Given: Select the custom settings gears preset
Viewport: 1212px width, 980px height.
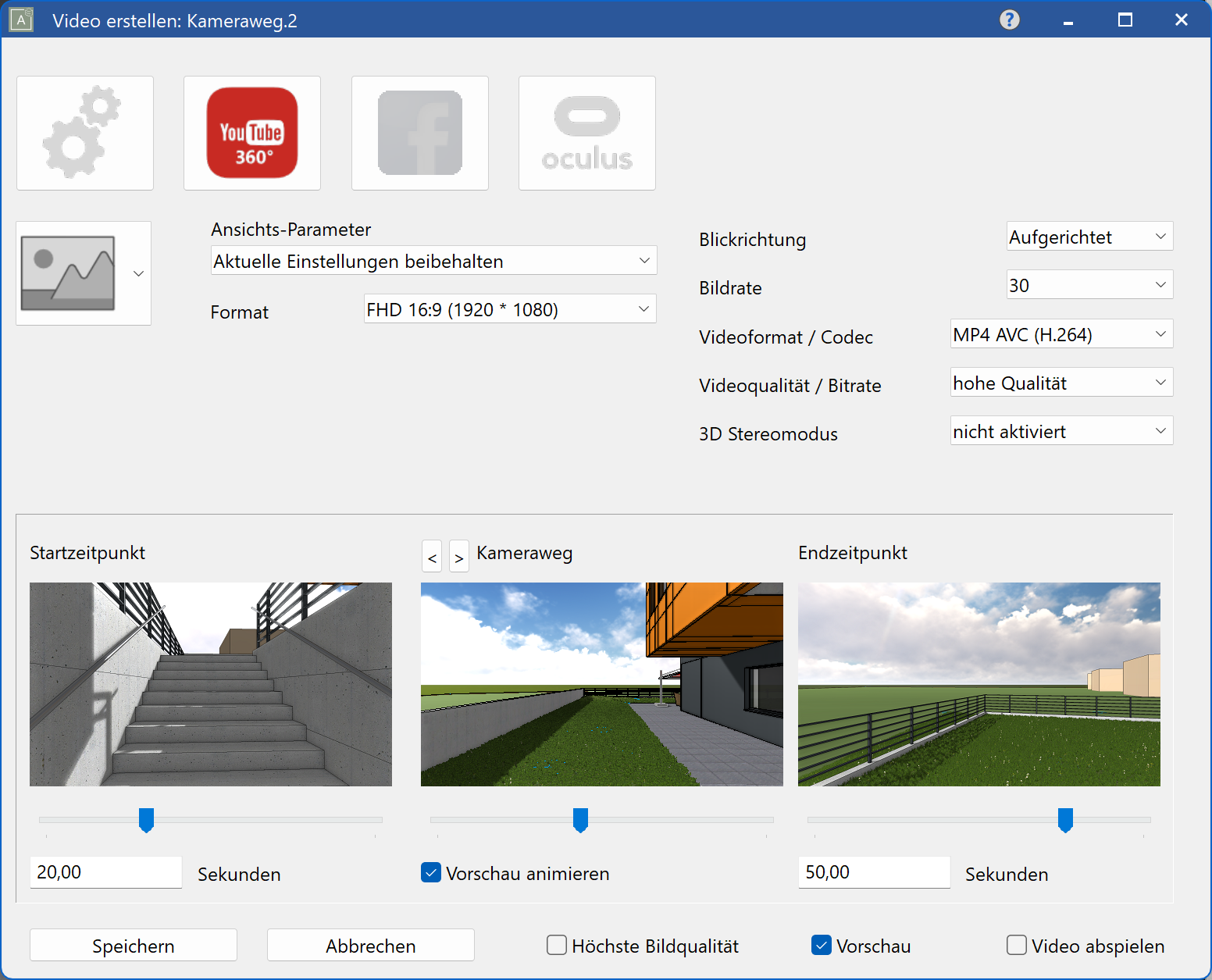Looking at the screenshot, I should coord(85,133).
